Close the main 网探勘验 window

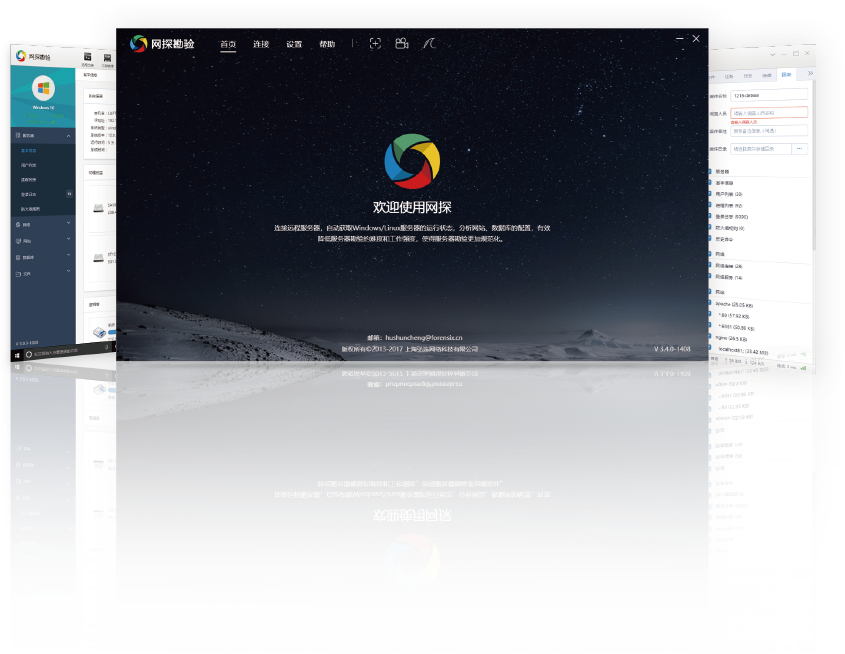(696, 39)
